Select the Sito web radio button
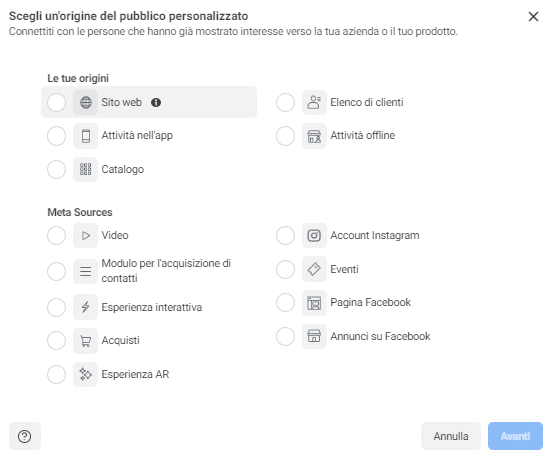The height and width of the screenshot is (455, 552). [x=56, y=102]
